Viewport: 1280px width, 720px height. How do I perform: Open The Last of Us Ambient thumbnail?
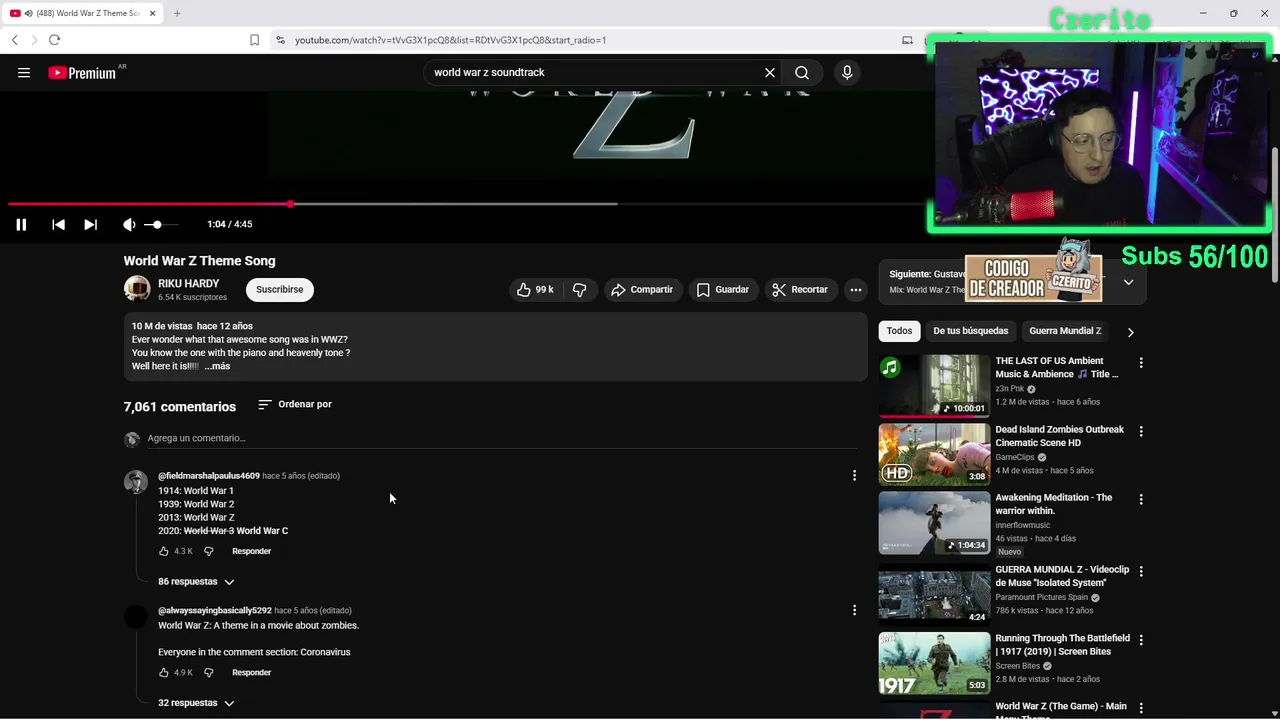tap(934, 385)
